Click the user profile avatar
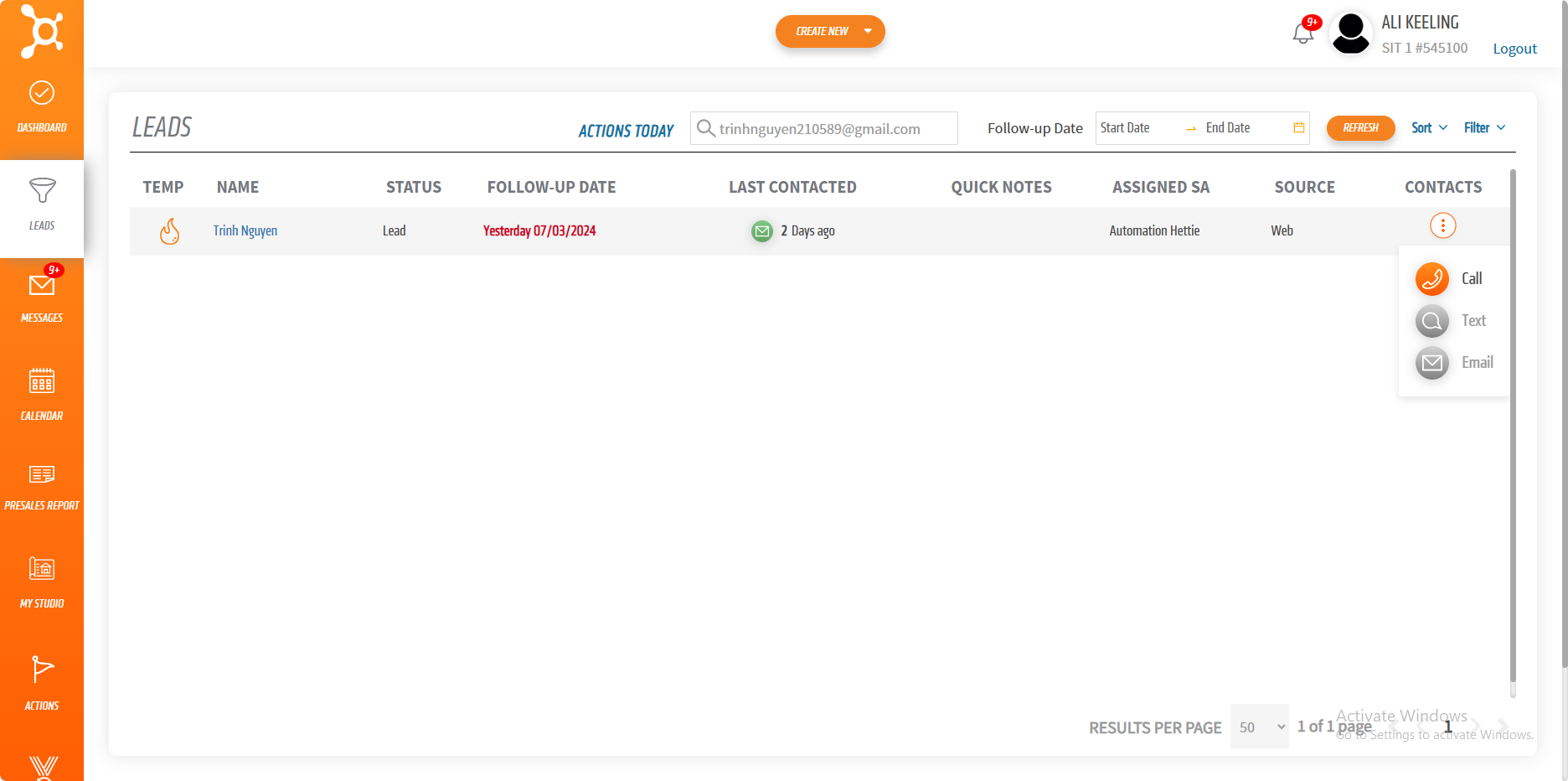 point(1351,34)
